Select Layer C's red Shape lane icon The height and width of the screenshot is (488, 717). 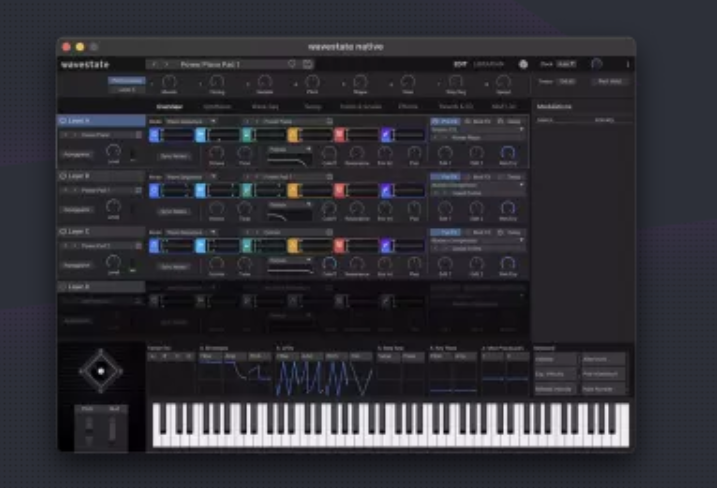[339, 246]
